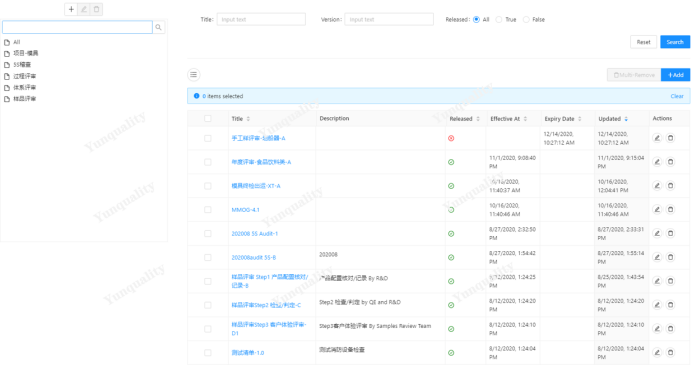Image resolution: width=693 pixels, height=375 pixels.
Task: Sort by the Updated column
Action: tap(626, 119)
